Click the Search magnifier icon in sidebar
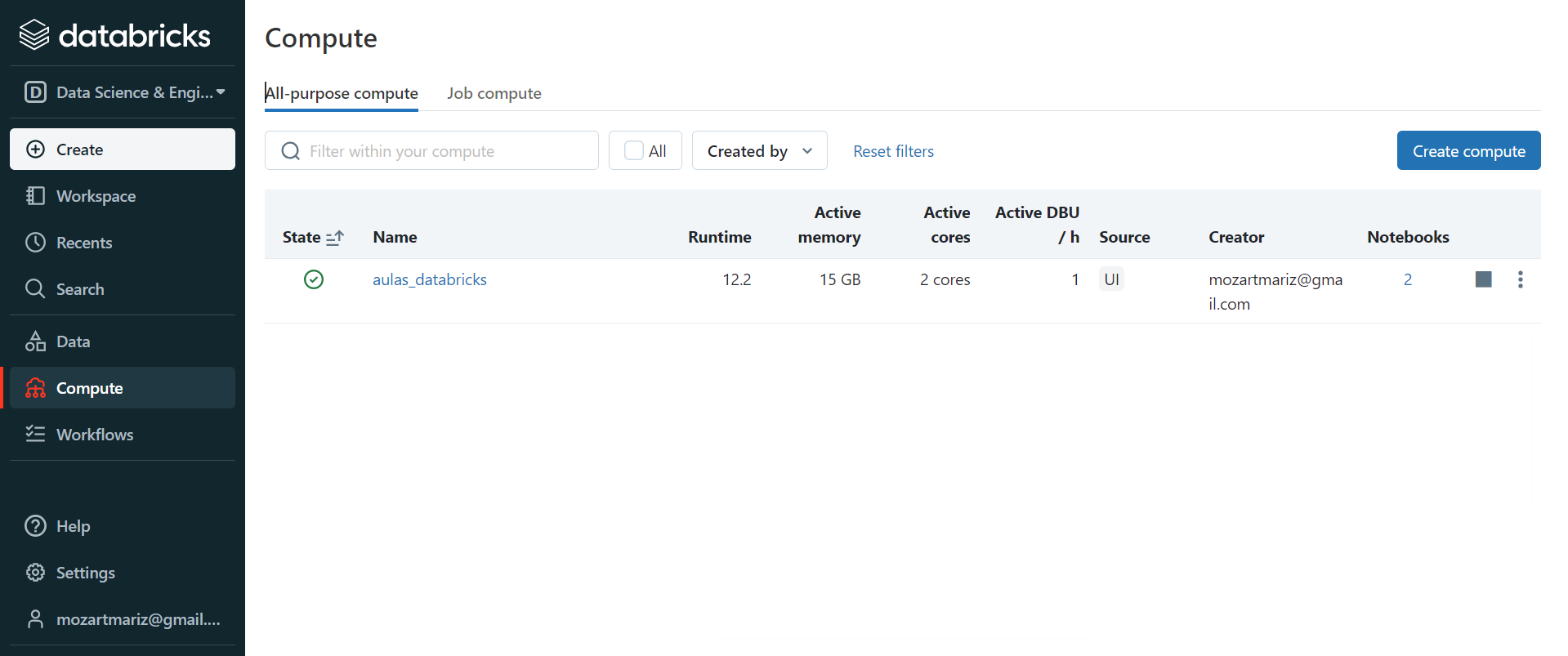The height and width of the screenshot is (656, 1568). 35,289
